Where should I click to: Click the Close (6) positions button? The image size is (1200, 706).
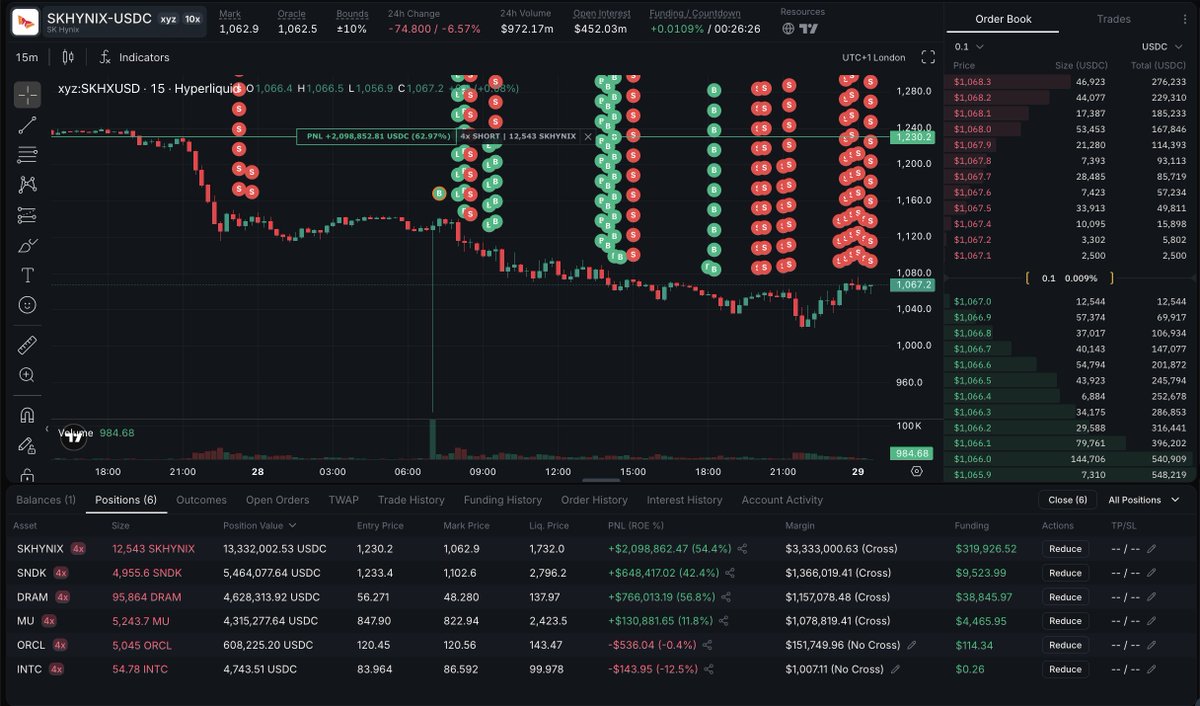pos(1067,500)
